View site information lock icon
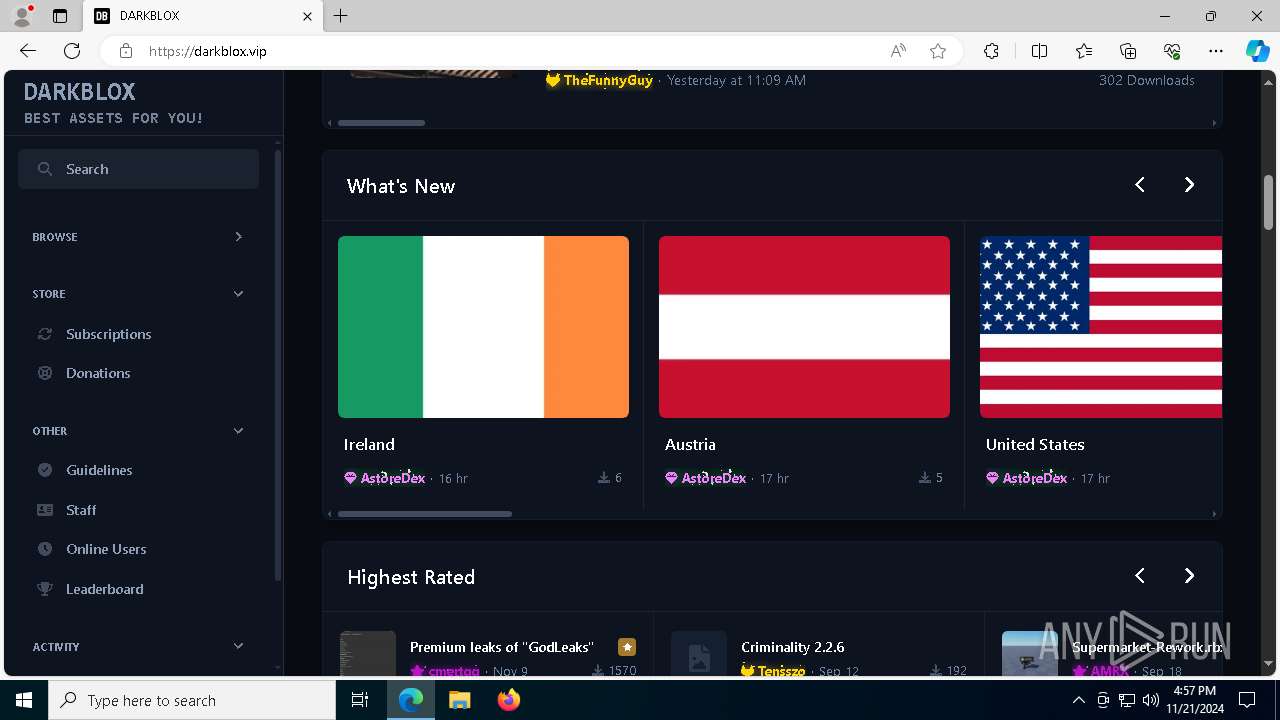 click(x=125, y=51)
